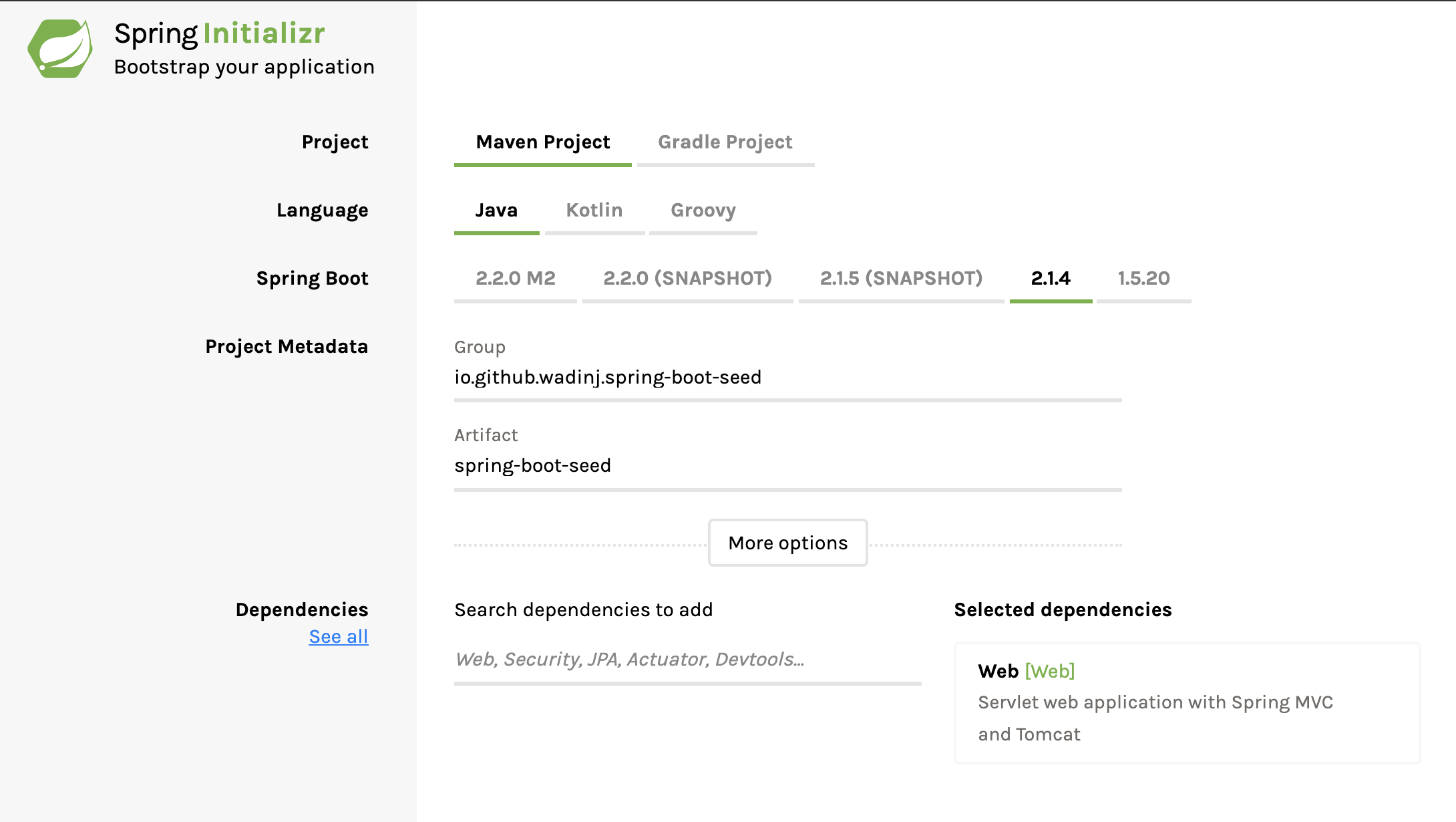Click the Spring Boot section label
The image size is (1456, 822).
[x=313, y=279]
